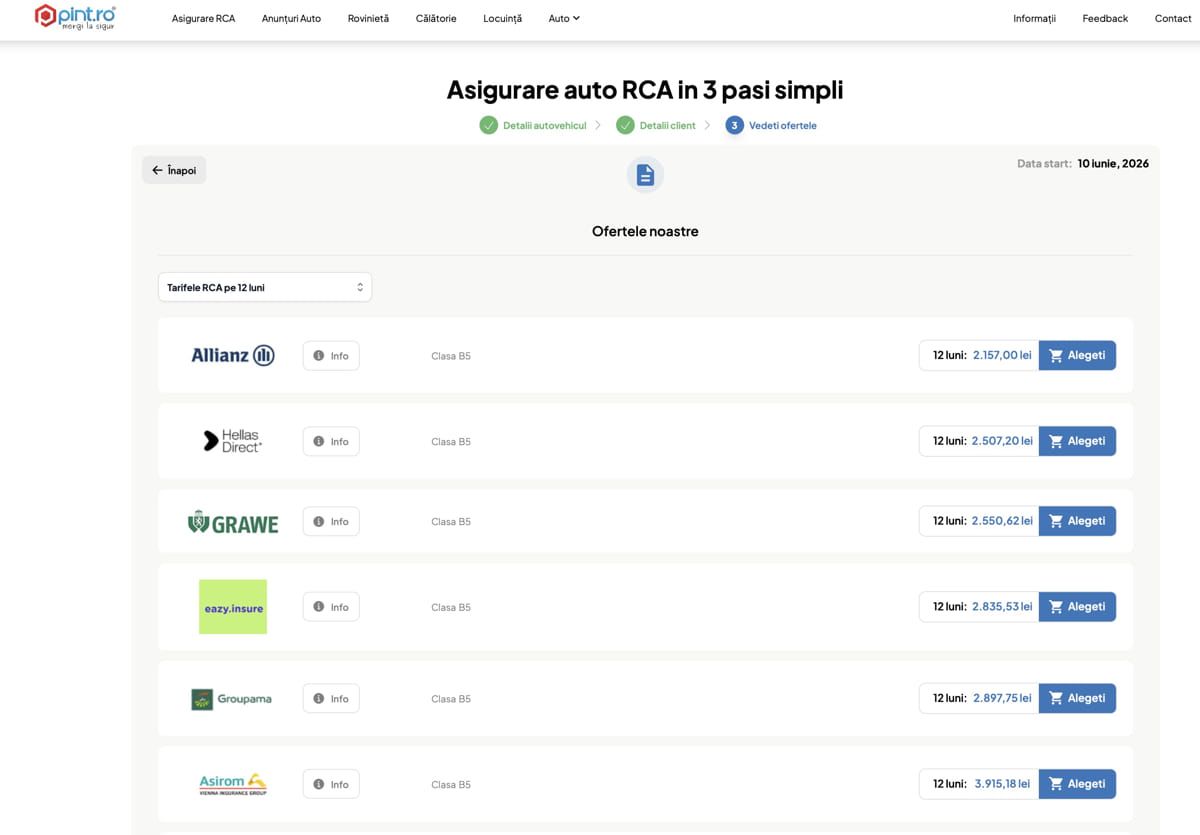Open the Tarifele RCA pe 12 luni dropdown
The height and width of the screenshot is (835, 1200).
point(265,287)
